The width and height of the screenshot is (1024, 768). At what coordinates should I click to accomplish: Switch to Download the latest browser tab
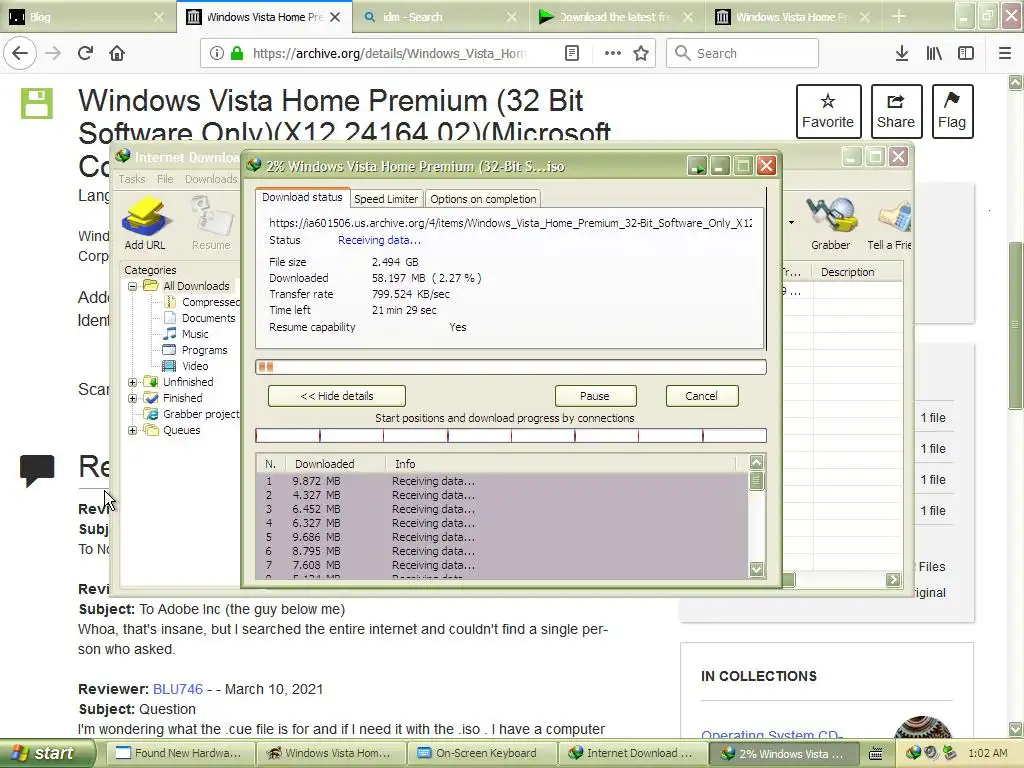[x=616, y=16]
